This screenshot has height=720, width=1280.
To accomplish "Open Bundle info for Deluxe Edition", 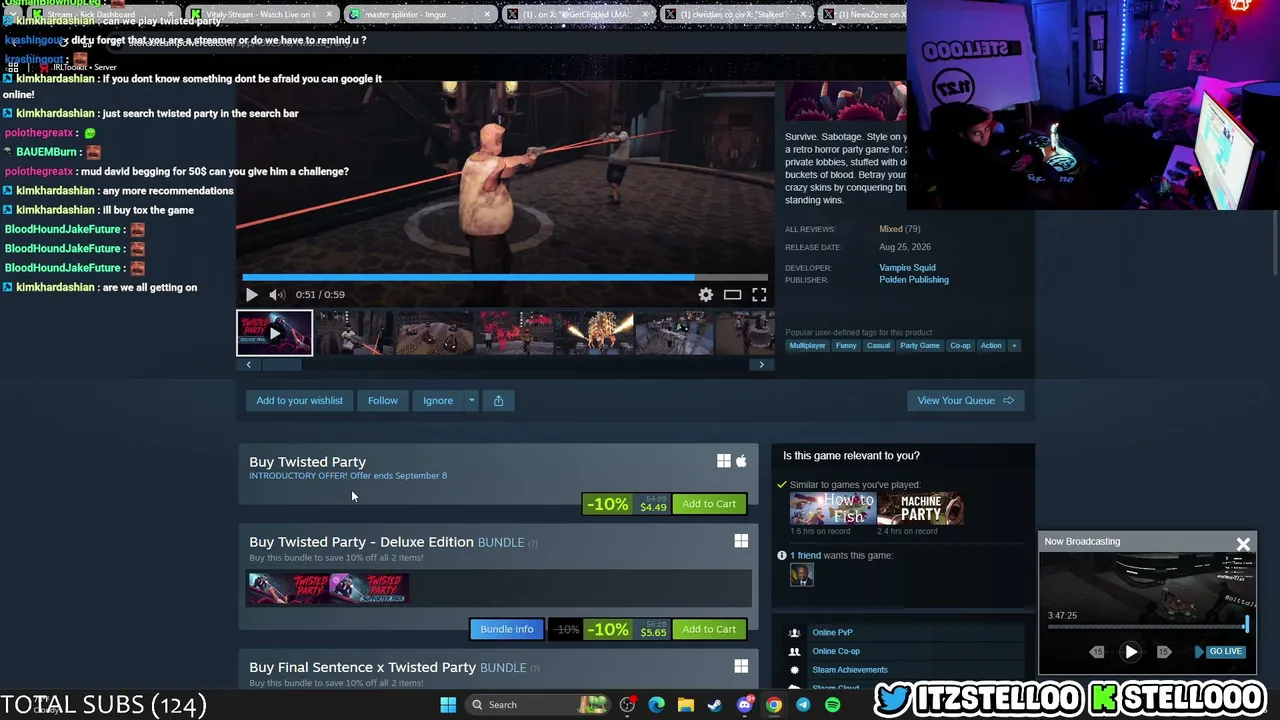I will 507,629.
